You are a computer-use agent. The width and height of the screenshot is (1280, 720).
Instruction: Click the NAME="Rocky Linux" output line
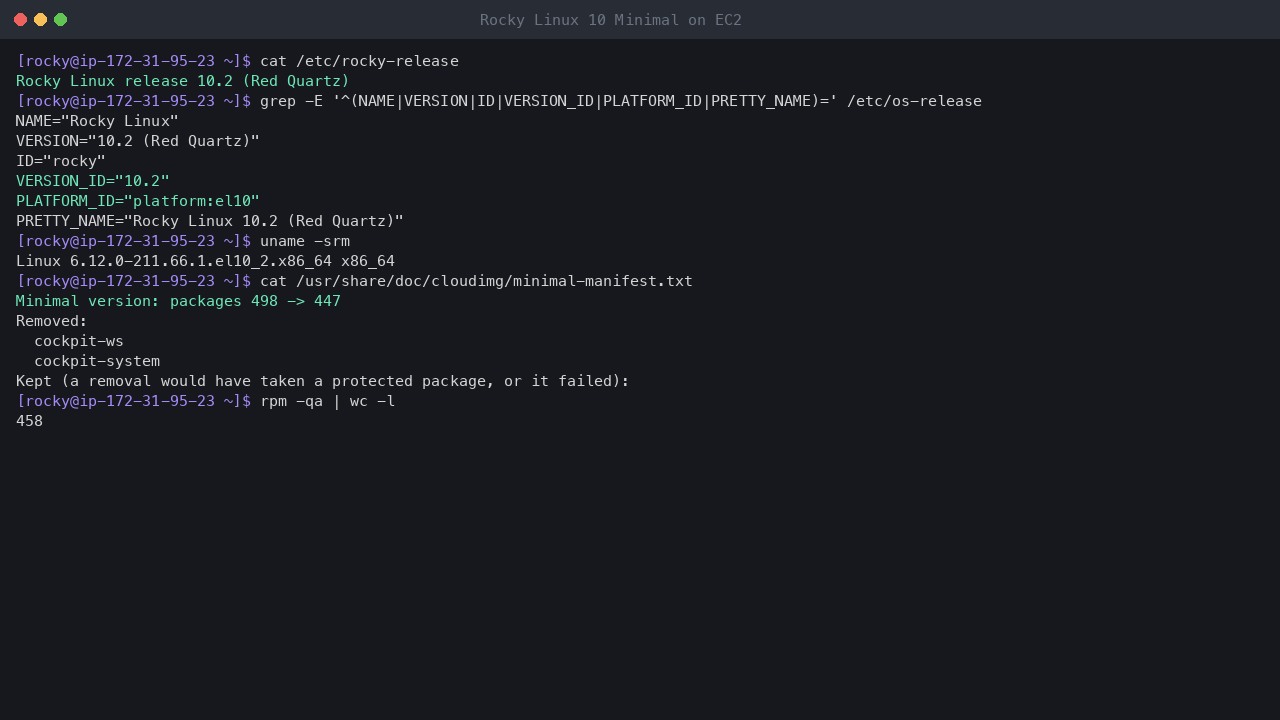point(97,121)
